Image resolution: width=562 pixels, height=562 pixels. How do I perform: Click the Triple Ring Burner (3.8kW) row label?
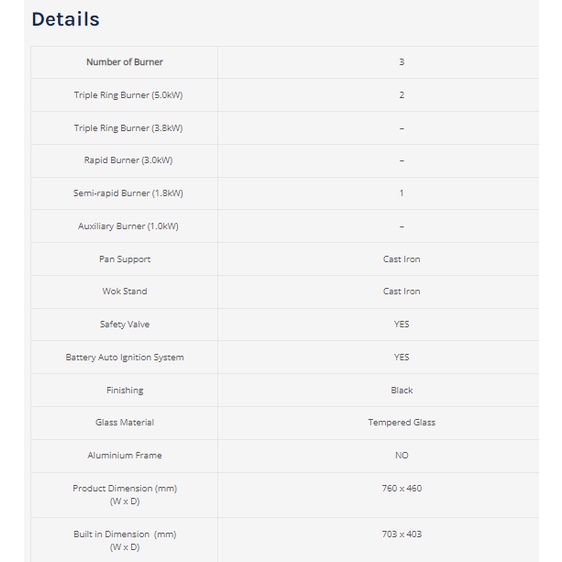[x=128, y=128]
